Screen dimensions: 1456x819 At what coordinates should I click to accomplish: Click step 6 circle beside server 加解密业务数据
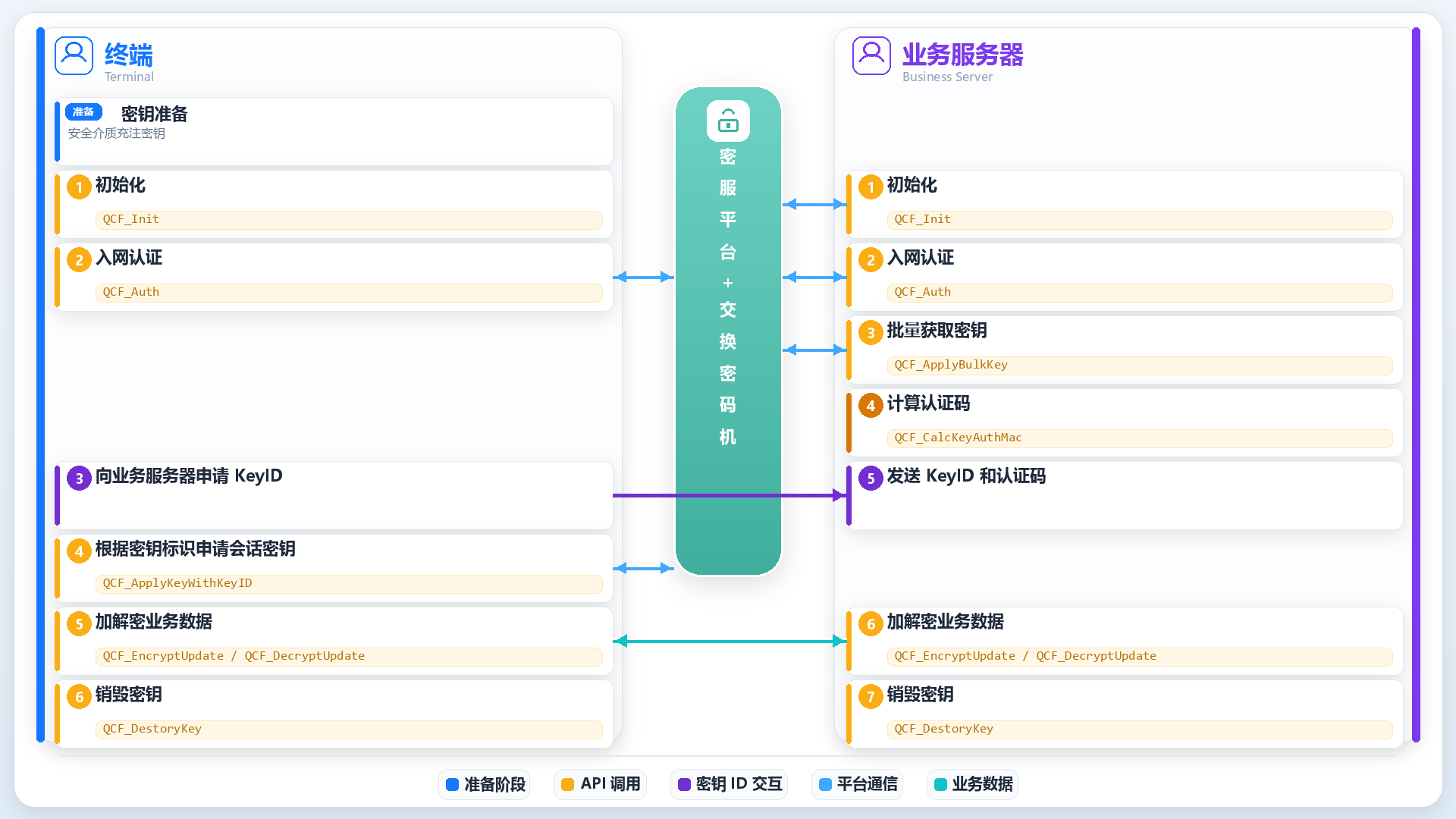(x=871, y=623)
